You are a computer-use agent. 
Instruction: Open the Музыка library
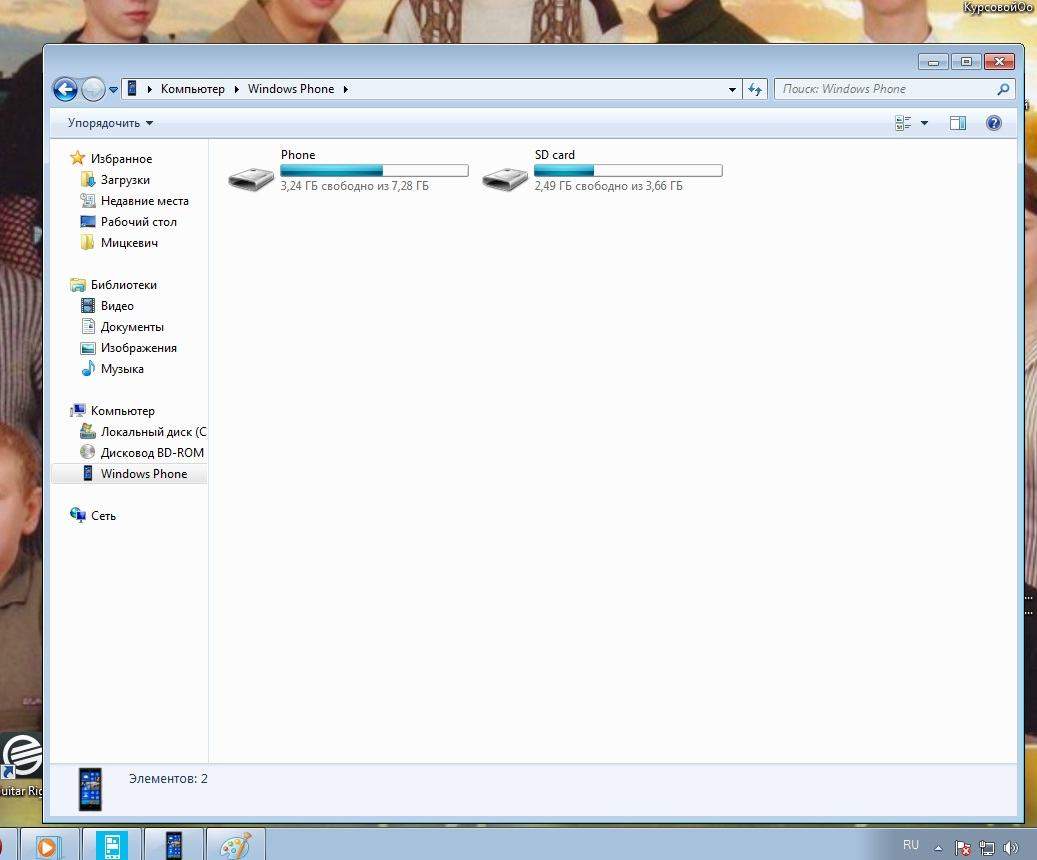[122, 369]
